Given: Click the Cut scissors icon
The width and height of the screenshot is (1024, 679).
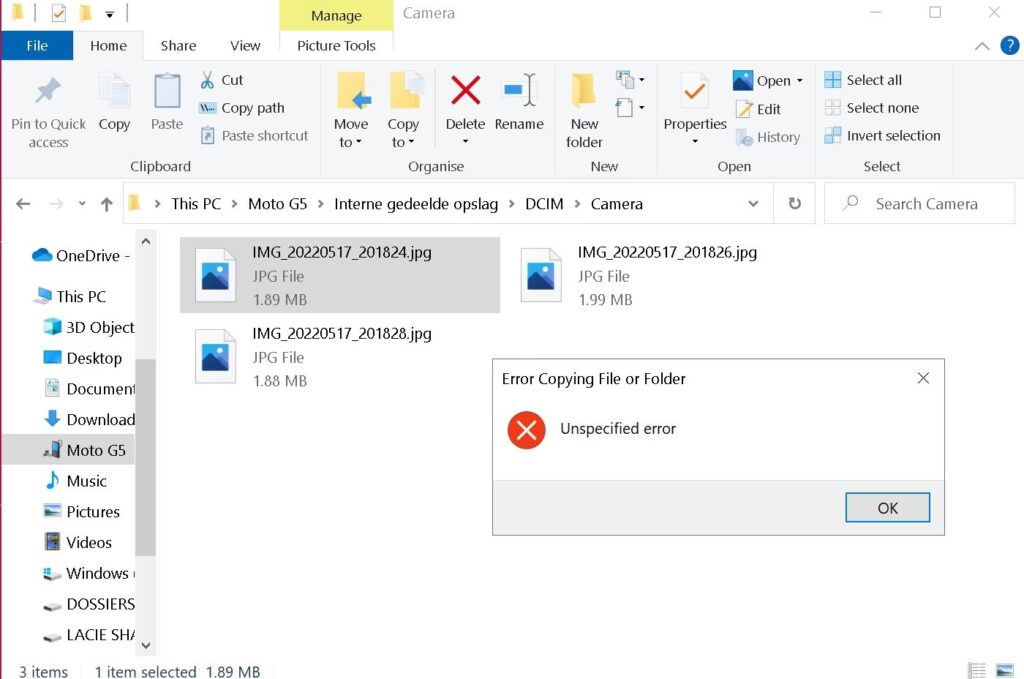Looking at the screenshot, I should click(x=208, y=80).
